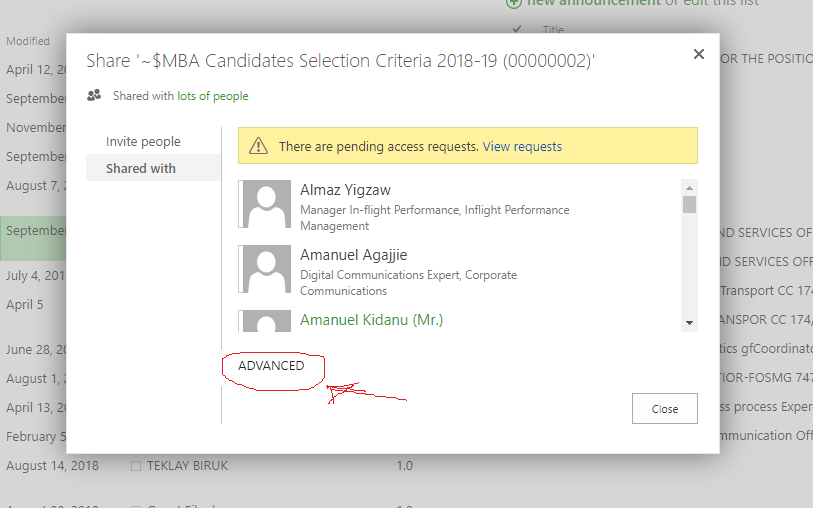
Task: Click the Close button
Action: [x=664, y=408]
